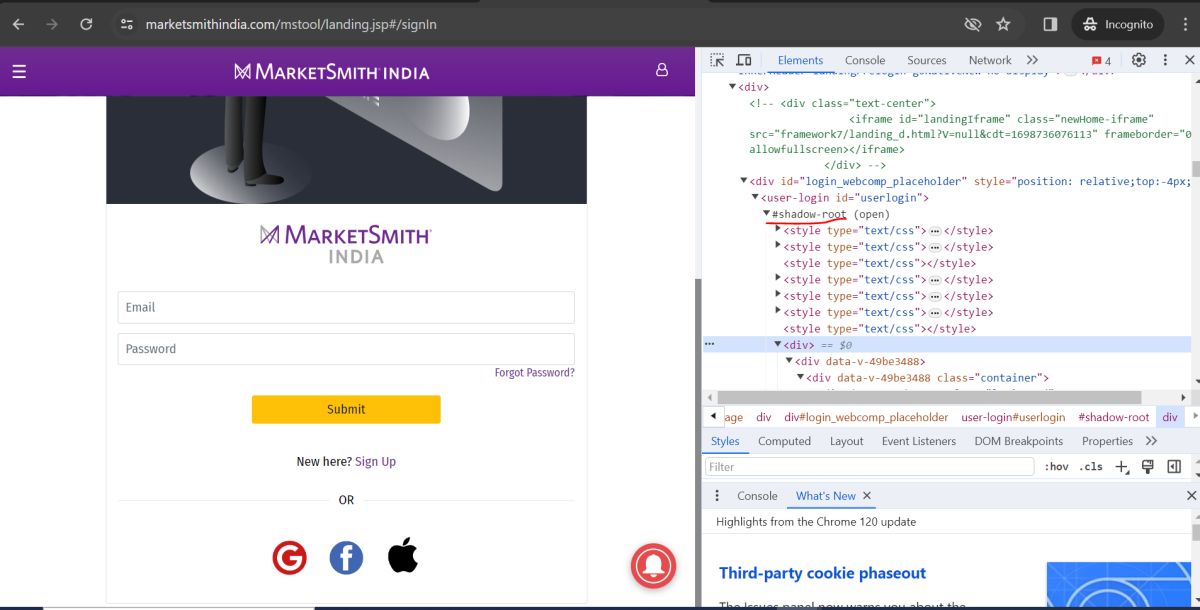Reload the page with refresh icon

pyautogui.click(x=86, y=24)
